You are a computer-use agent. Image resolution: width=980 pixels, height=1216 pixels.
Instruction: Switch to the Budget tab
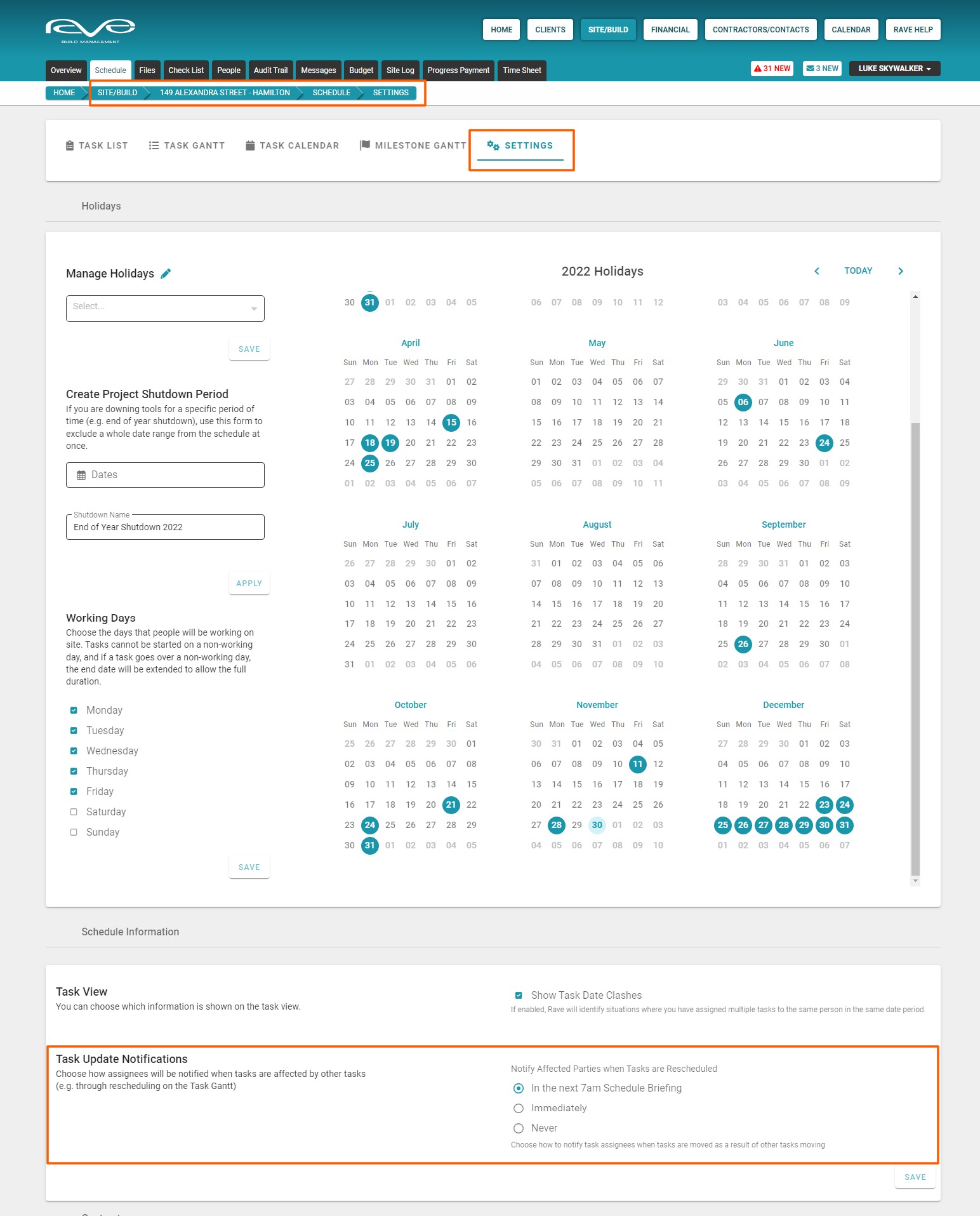pyautogui.click(x=361, y=70)
